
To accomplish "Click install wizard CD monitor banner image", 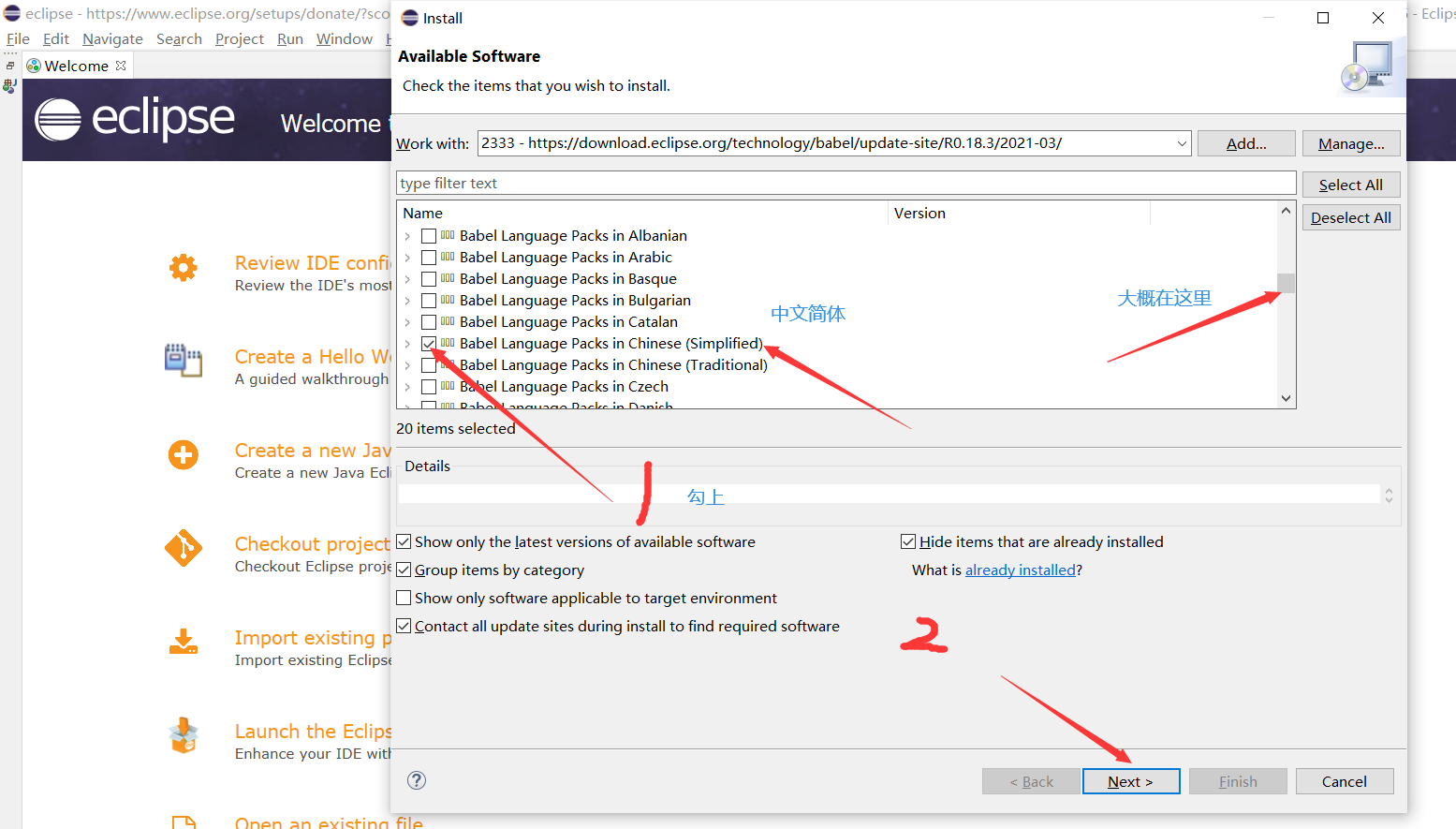I will pos(1372,67).
